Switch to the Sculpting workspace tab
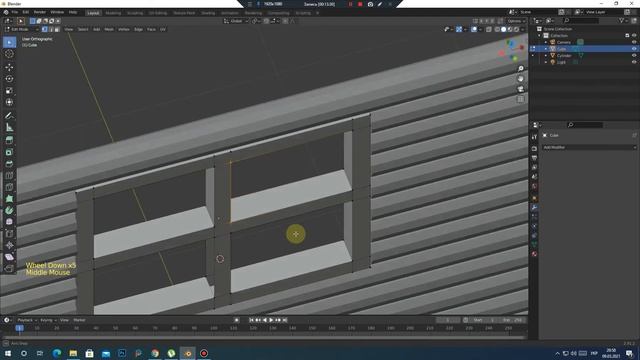The height and width of the screenshot is (360, 640). pos(135,13)
